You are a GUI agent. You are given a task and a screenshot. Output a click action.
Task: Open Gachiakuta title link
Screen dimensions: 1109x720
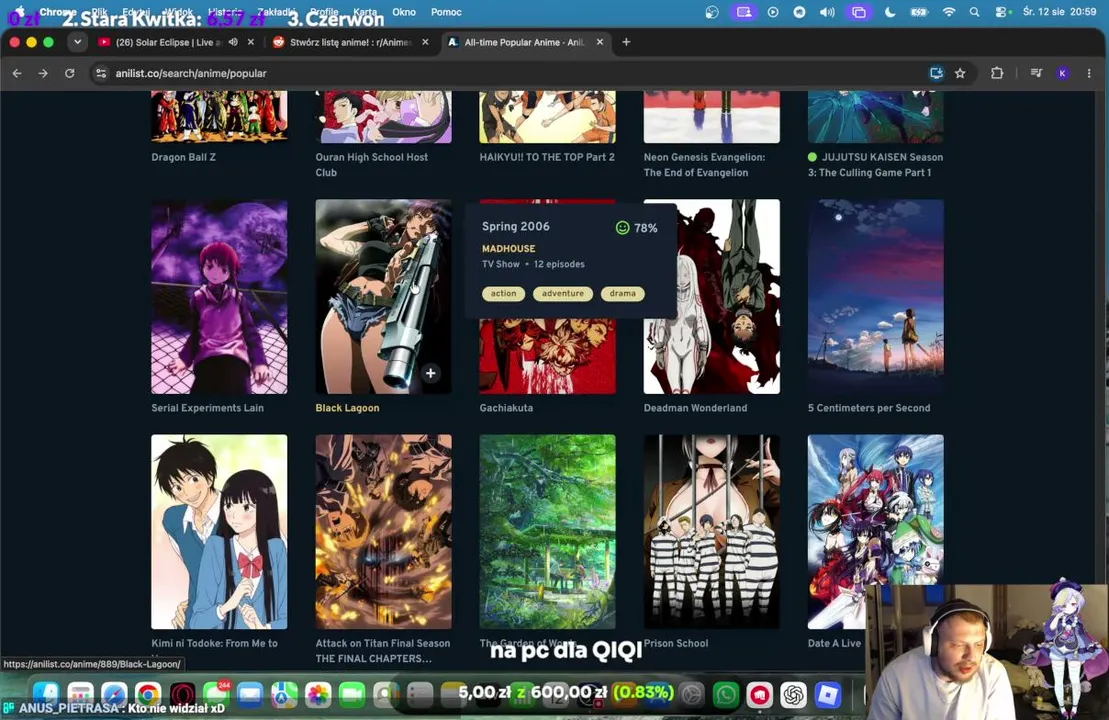coord(506,407)
